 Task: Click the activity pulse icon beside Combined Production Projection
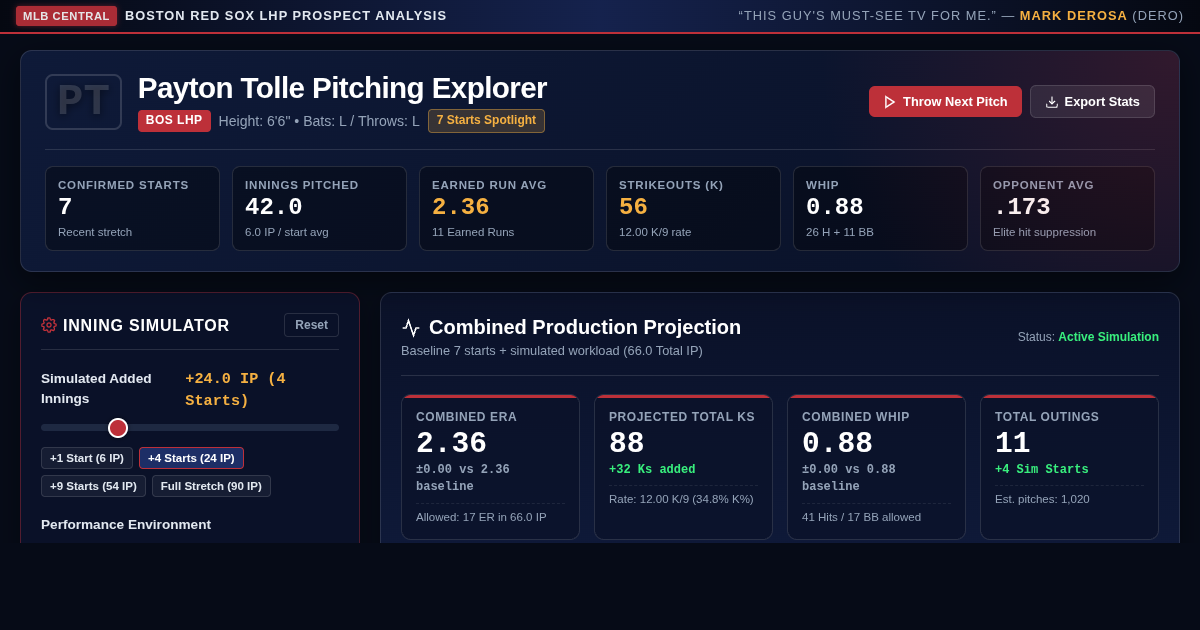(x=411, y=328)
